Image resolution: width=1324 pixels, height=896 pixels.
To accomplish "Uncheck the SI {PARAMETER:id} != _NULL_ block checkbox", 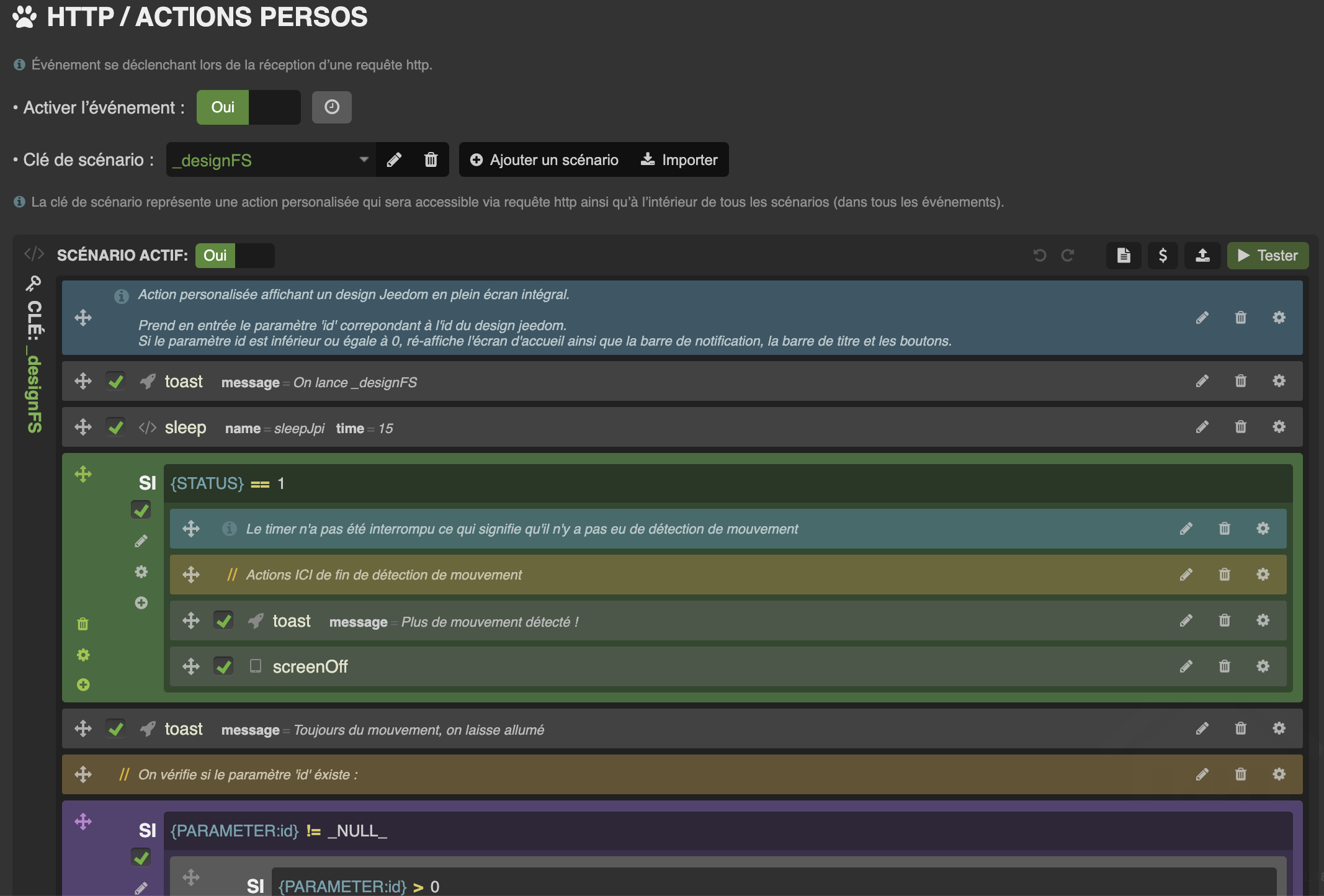I will (141, 858).
